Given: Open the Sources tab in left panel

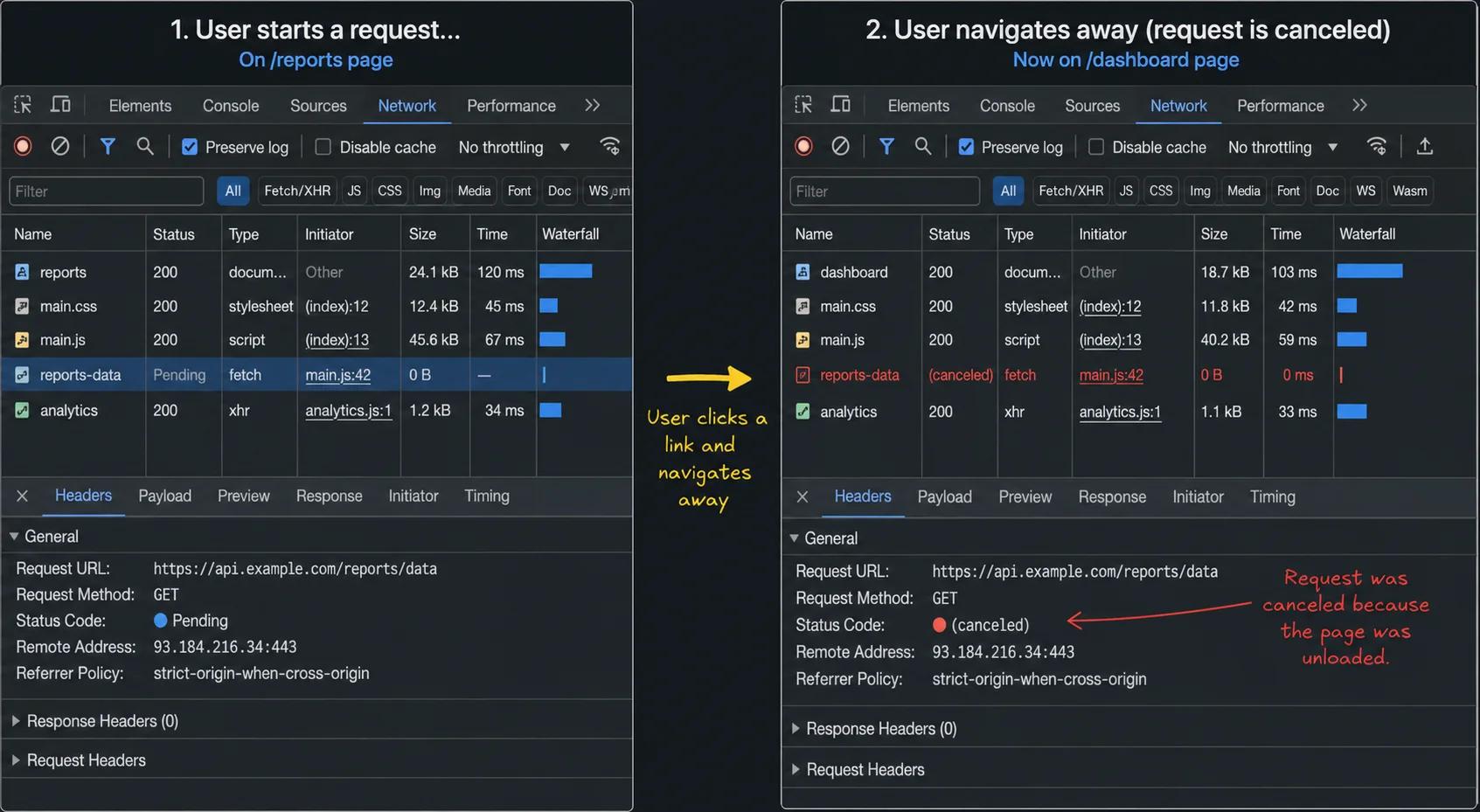Looking at the screenshot, I should point(318,106).
